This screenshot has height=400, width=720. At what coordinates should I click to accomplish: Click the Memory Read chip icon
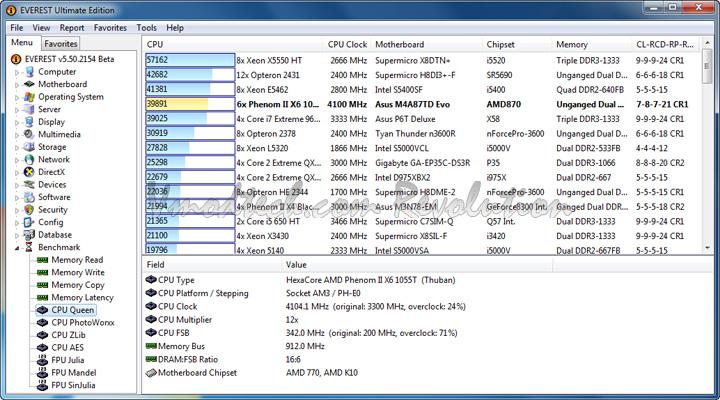[x=43, y=260]
